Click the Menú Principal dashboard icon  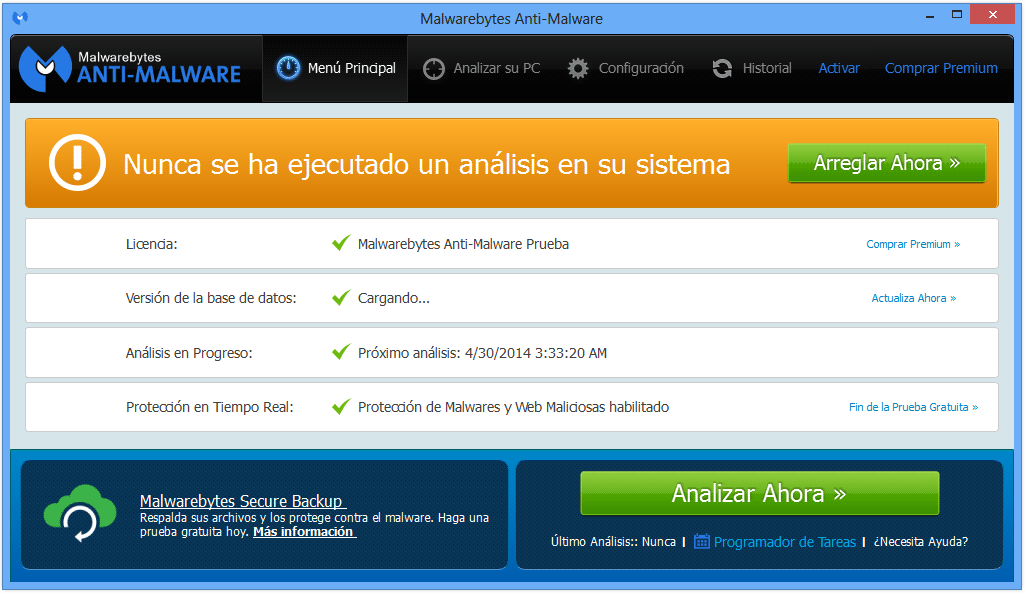288,68
